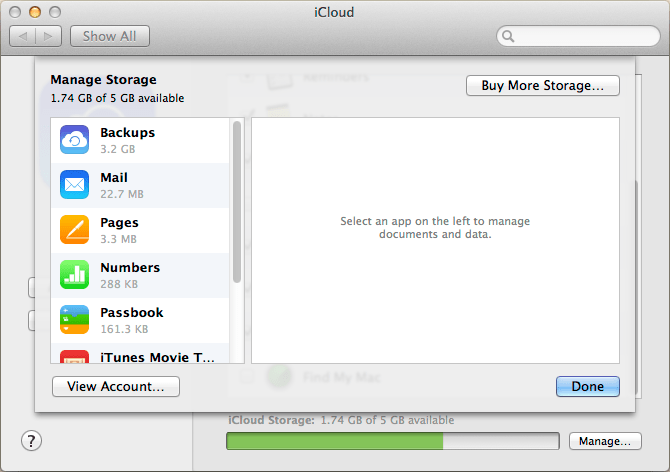
Task: Click the Mail envelope icon
Action: (x=74, y=185)
